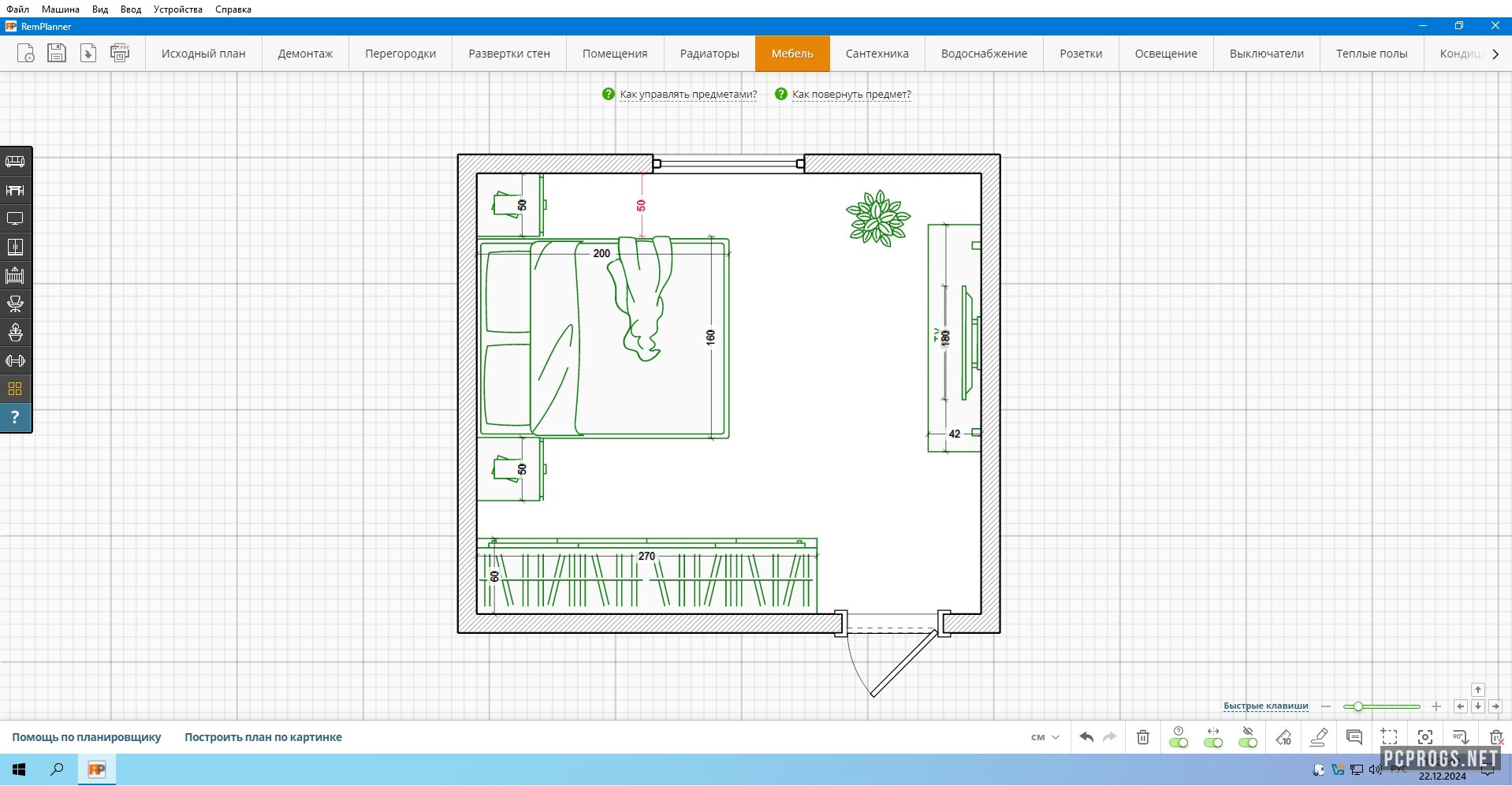The image size is (1512, 786).
Task: Open Помощь по планировщику link
Action: point(87,737)
